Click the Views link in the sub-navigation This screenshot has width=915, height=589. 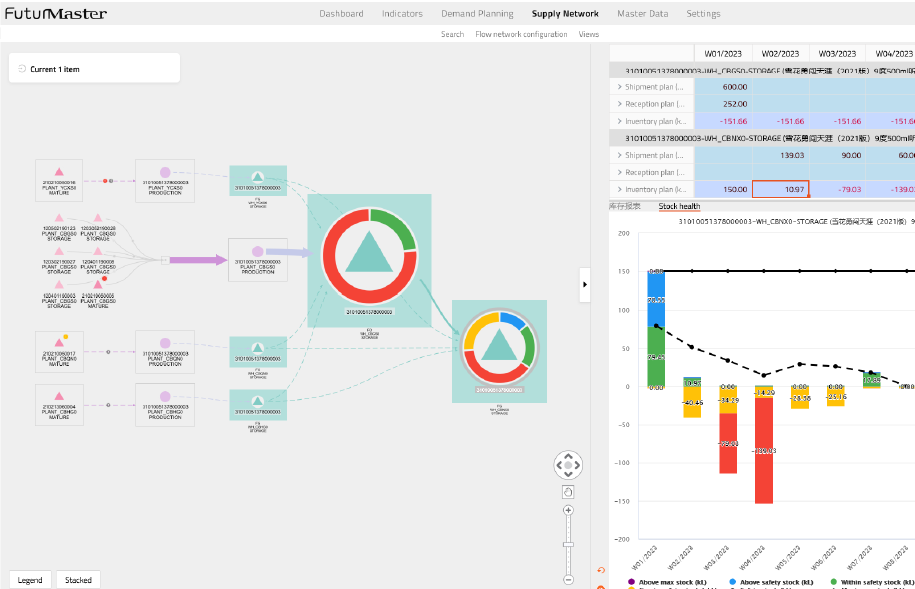588,33
